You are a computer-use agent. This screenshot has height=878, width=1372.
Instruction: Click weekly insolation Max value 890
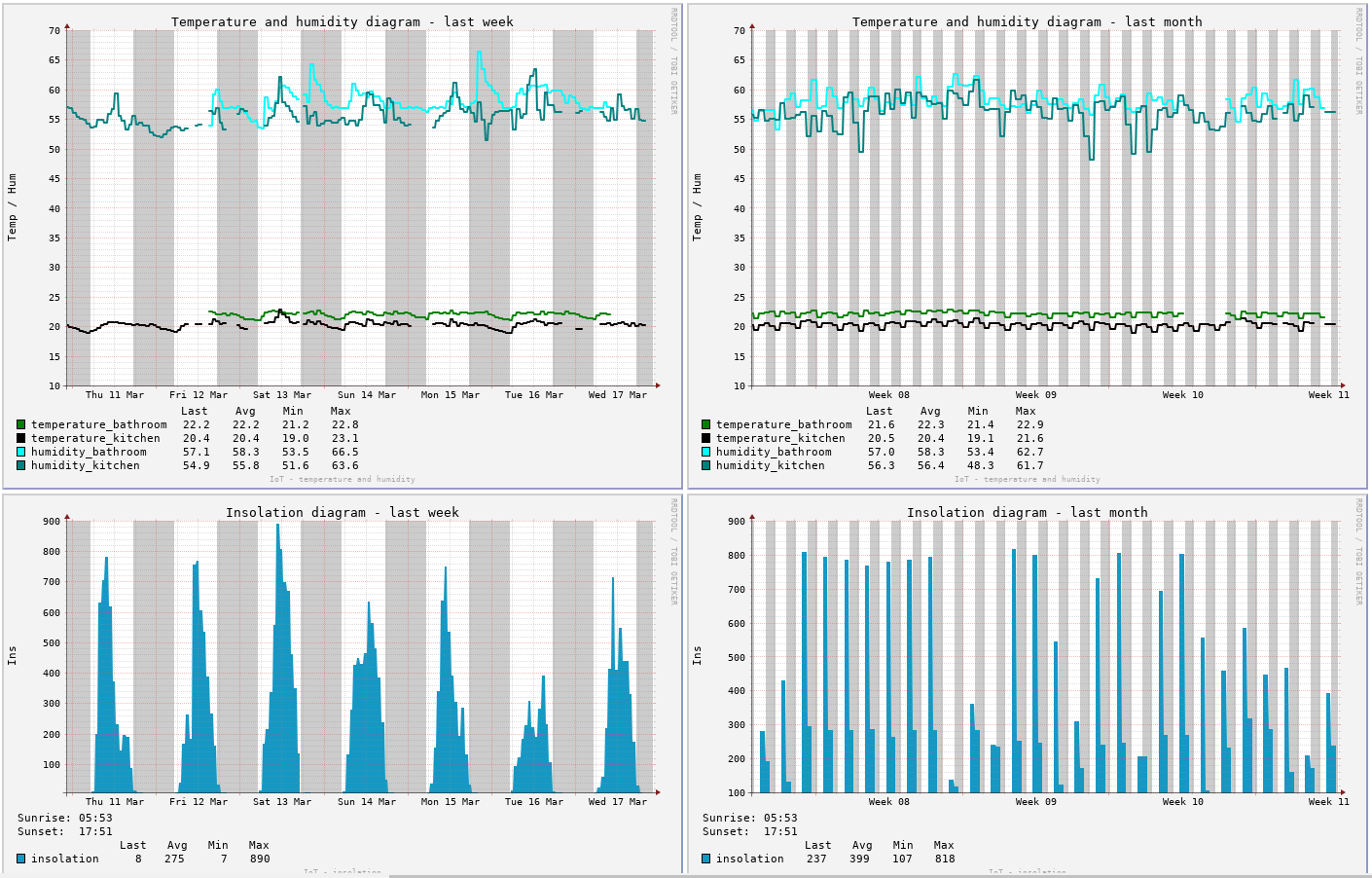point(260,859)
